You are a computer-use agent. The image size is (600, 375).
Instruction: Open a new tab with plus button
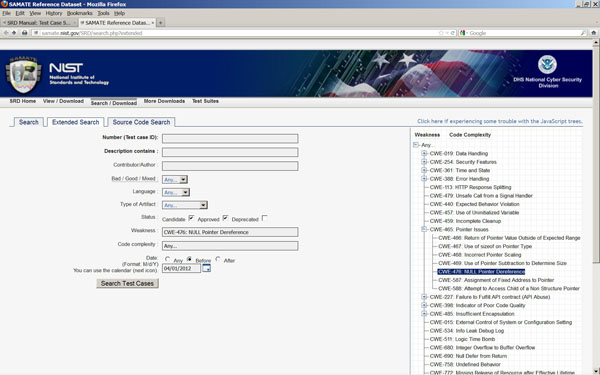161,23
